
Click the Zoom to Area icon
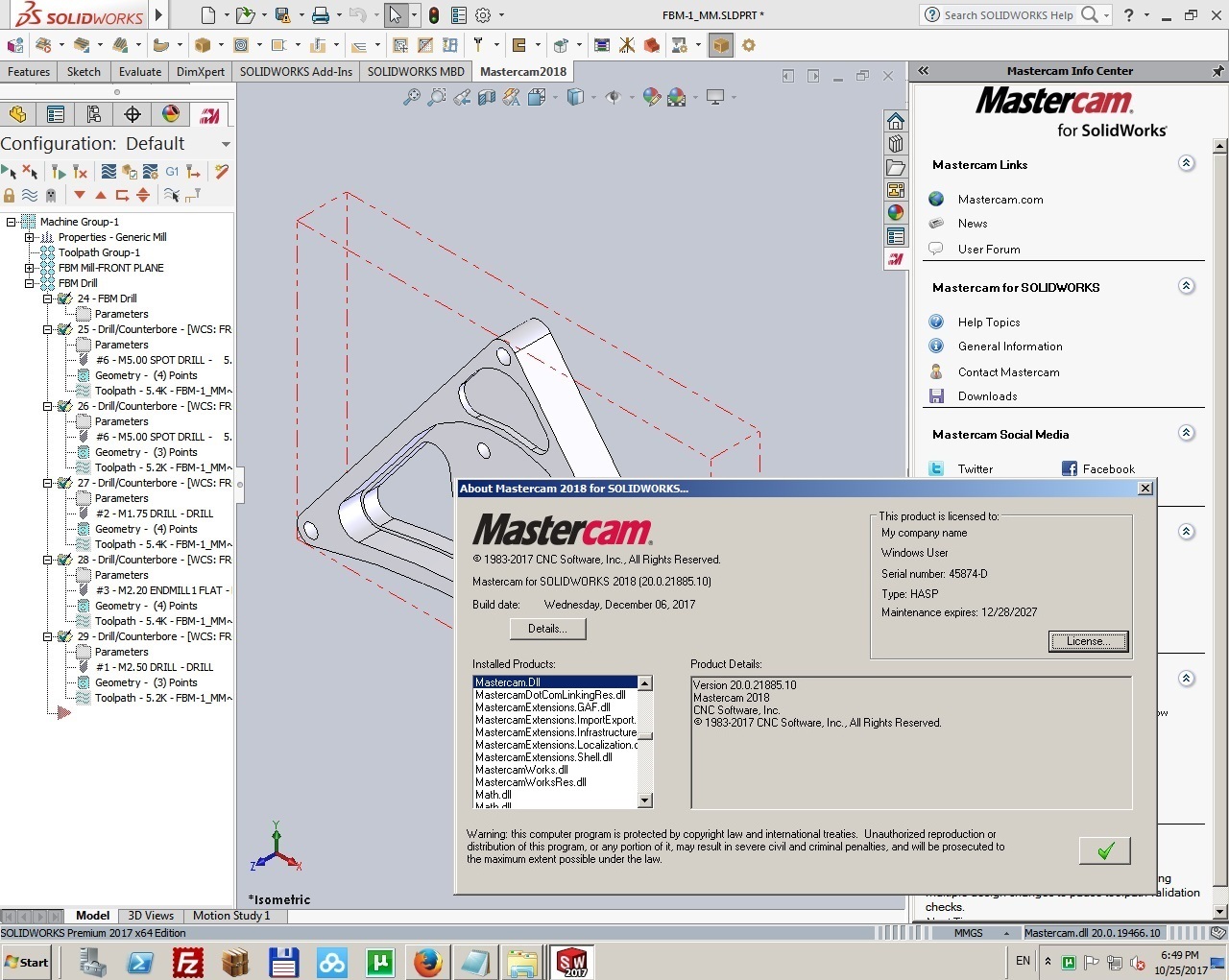437,97
